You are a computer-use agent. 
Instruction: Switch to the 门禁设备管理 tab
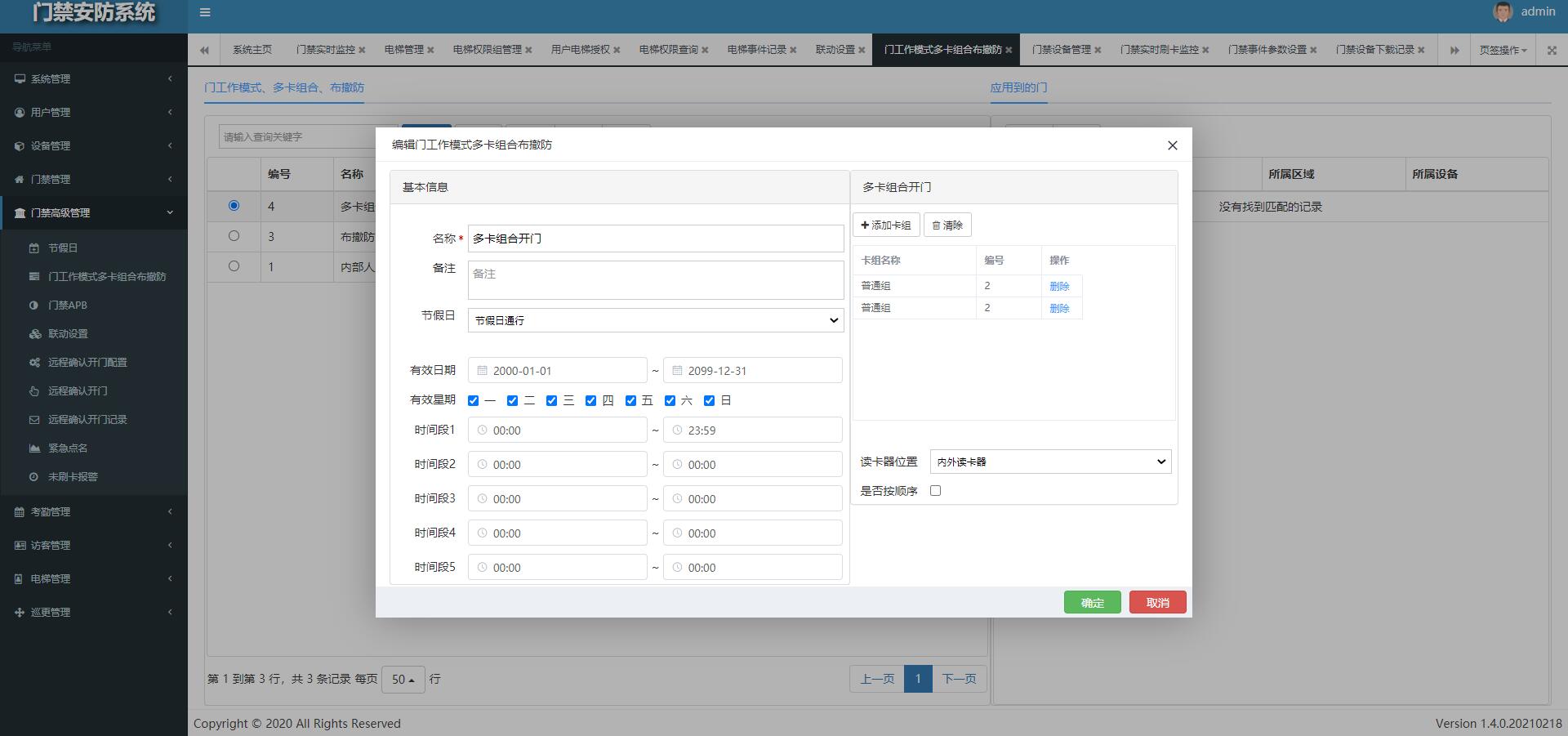(1061, 50)
